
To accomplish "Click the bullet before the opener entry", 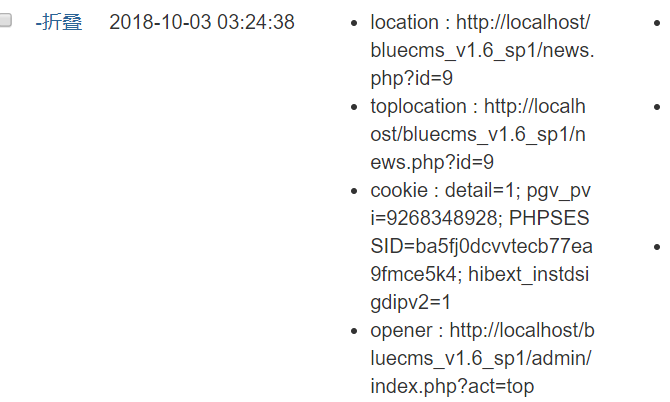I will tap(356, 331).
